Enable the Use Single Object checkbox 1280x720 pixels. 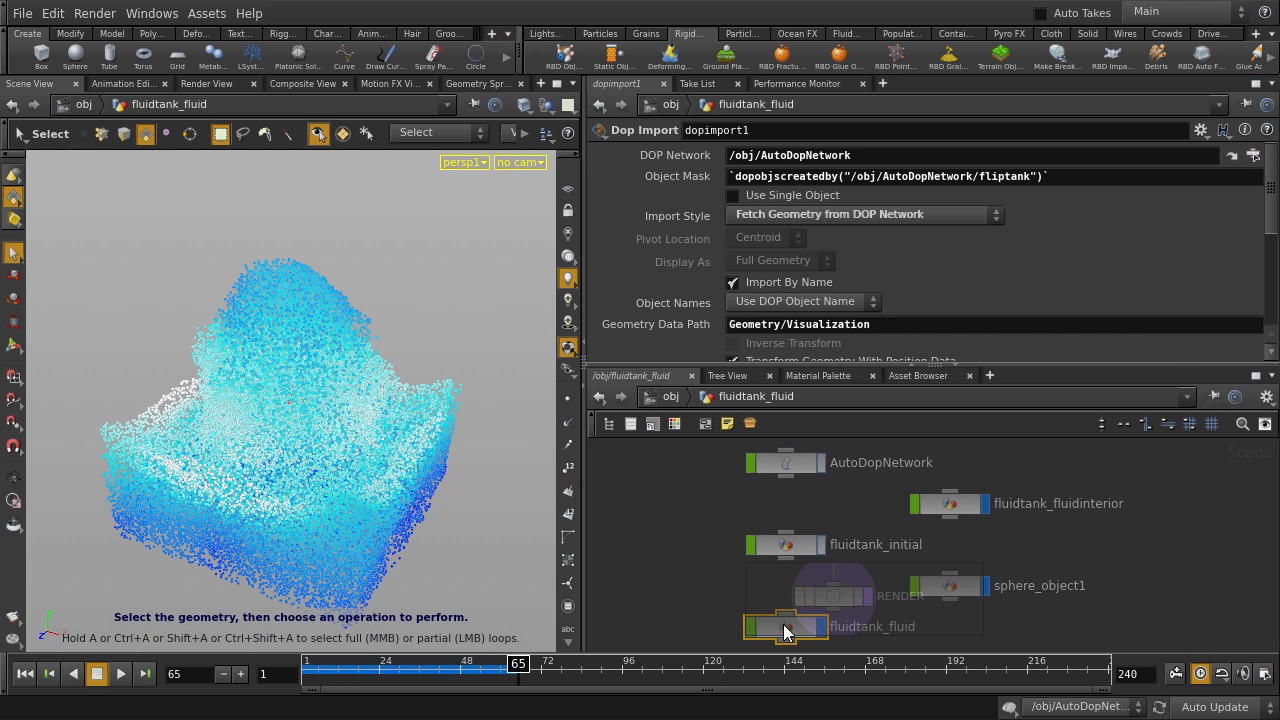733,196
